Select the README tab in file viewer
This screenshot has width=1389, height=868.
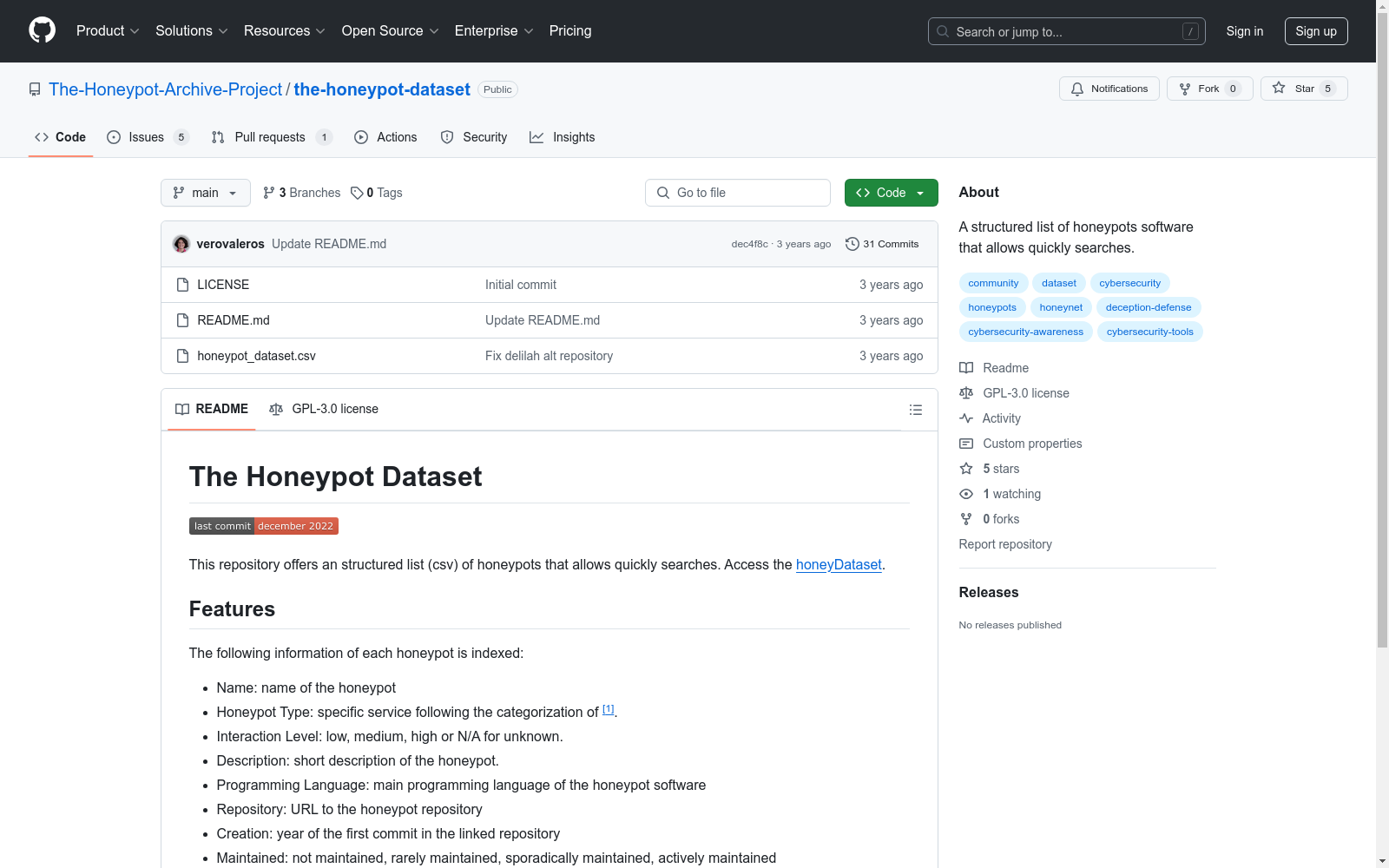(212, 409)
